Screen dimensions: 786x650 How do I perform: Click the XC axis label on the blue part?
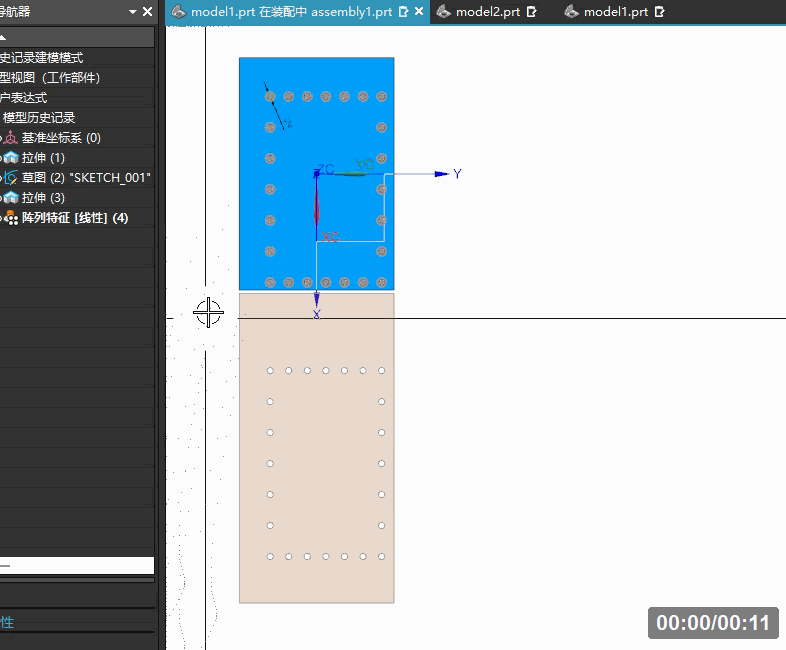coord(330,237)
